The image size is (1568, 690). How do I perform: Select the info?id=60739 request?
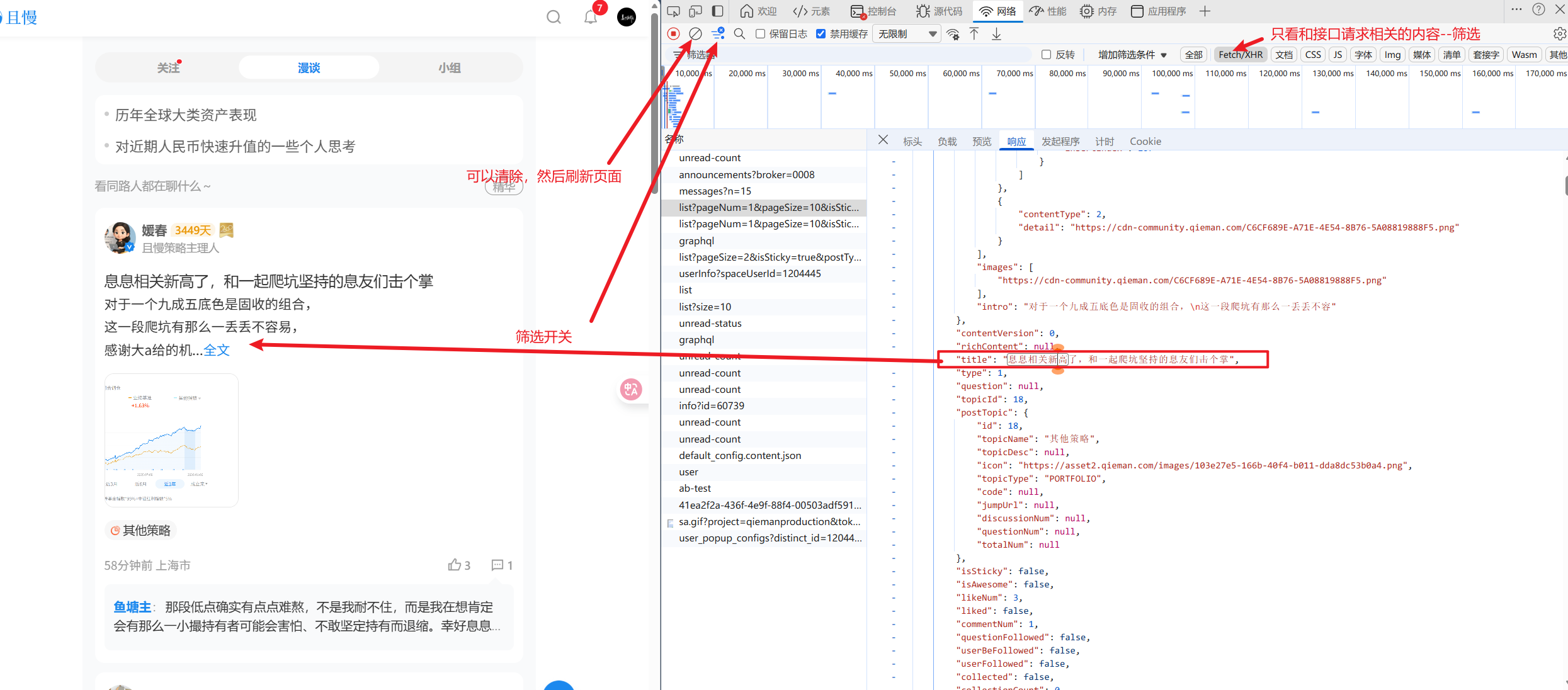711,406
